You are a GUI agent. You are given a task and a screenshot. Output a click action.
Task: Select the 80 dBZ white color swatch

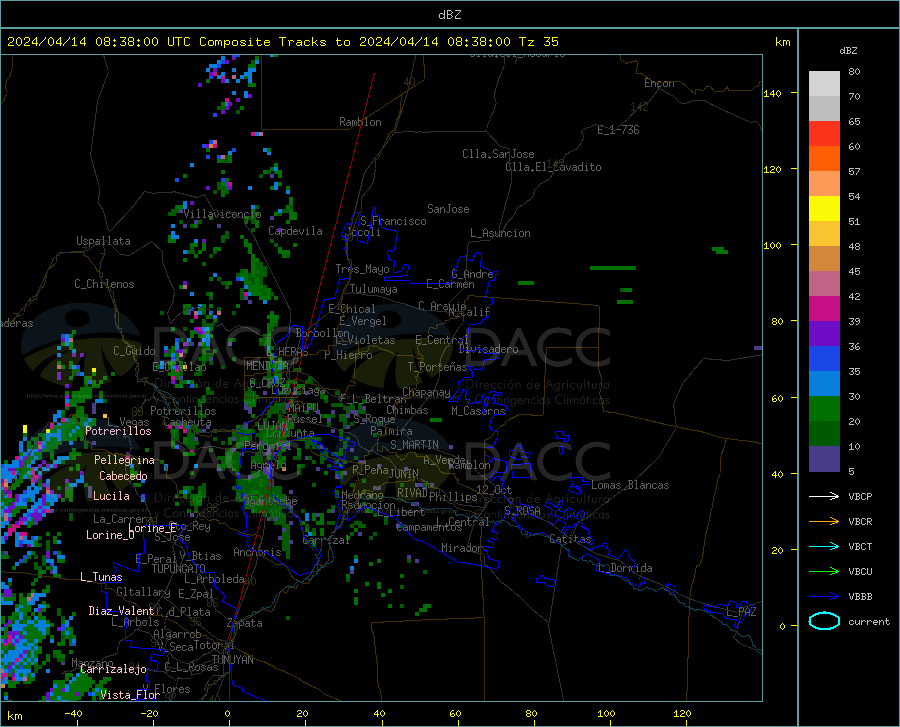[824, 84]
